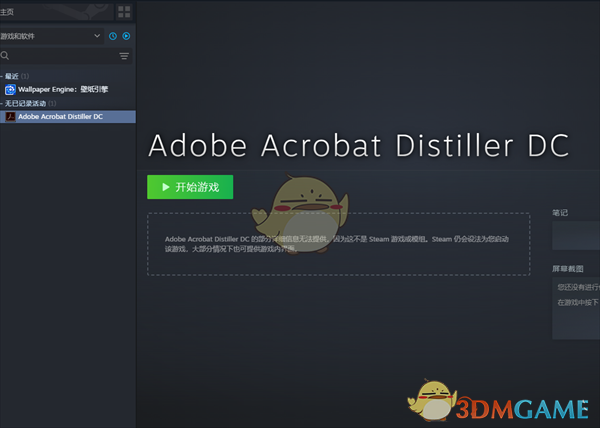Click the 笔记 notes heading
Screen dimensions: 600x428
point(560,213)
